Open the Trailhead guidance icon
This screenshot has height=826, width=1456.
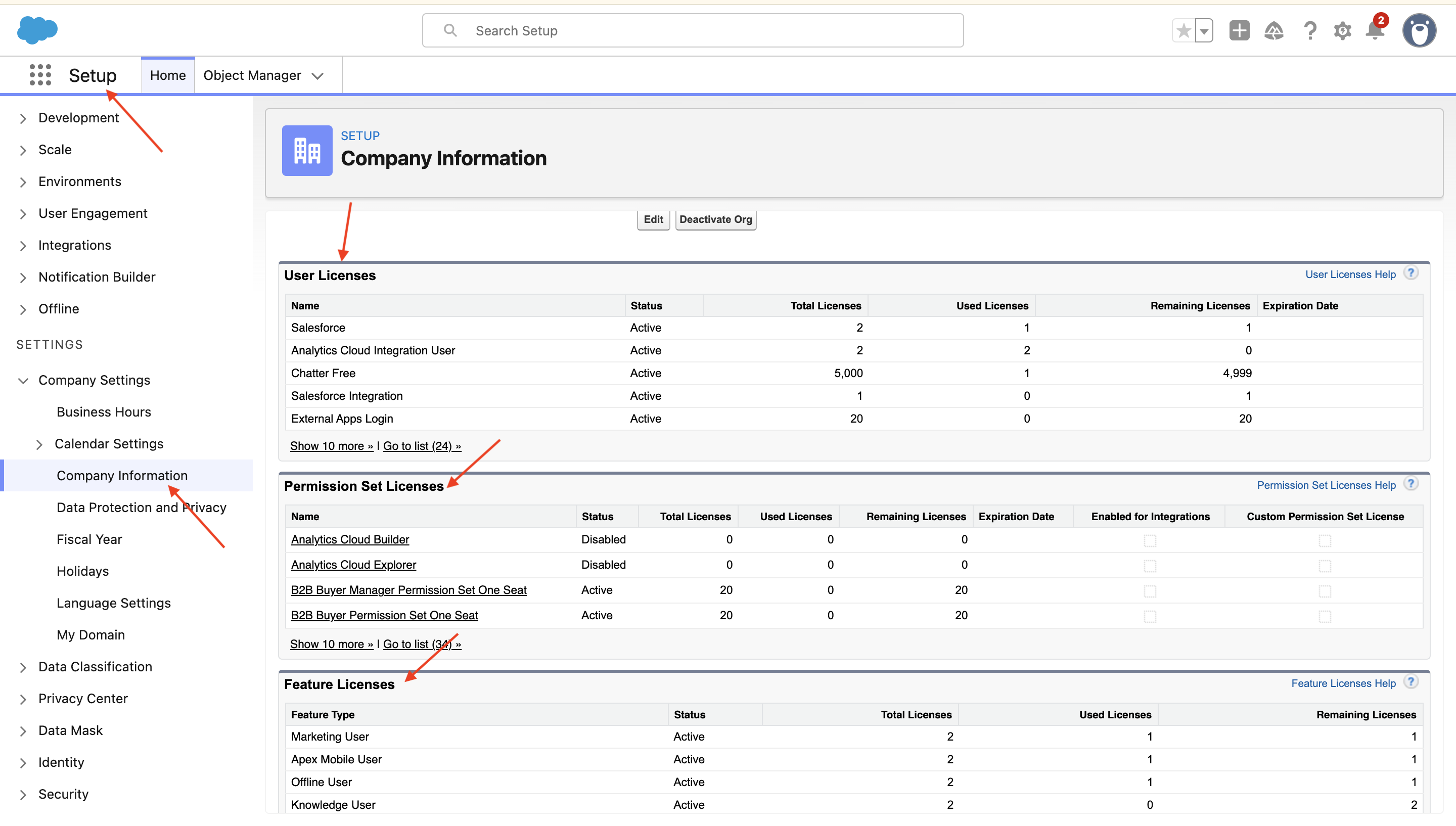1274,31
